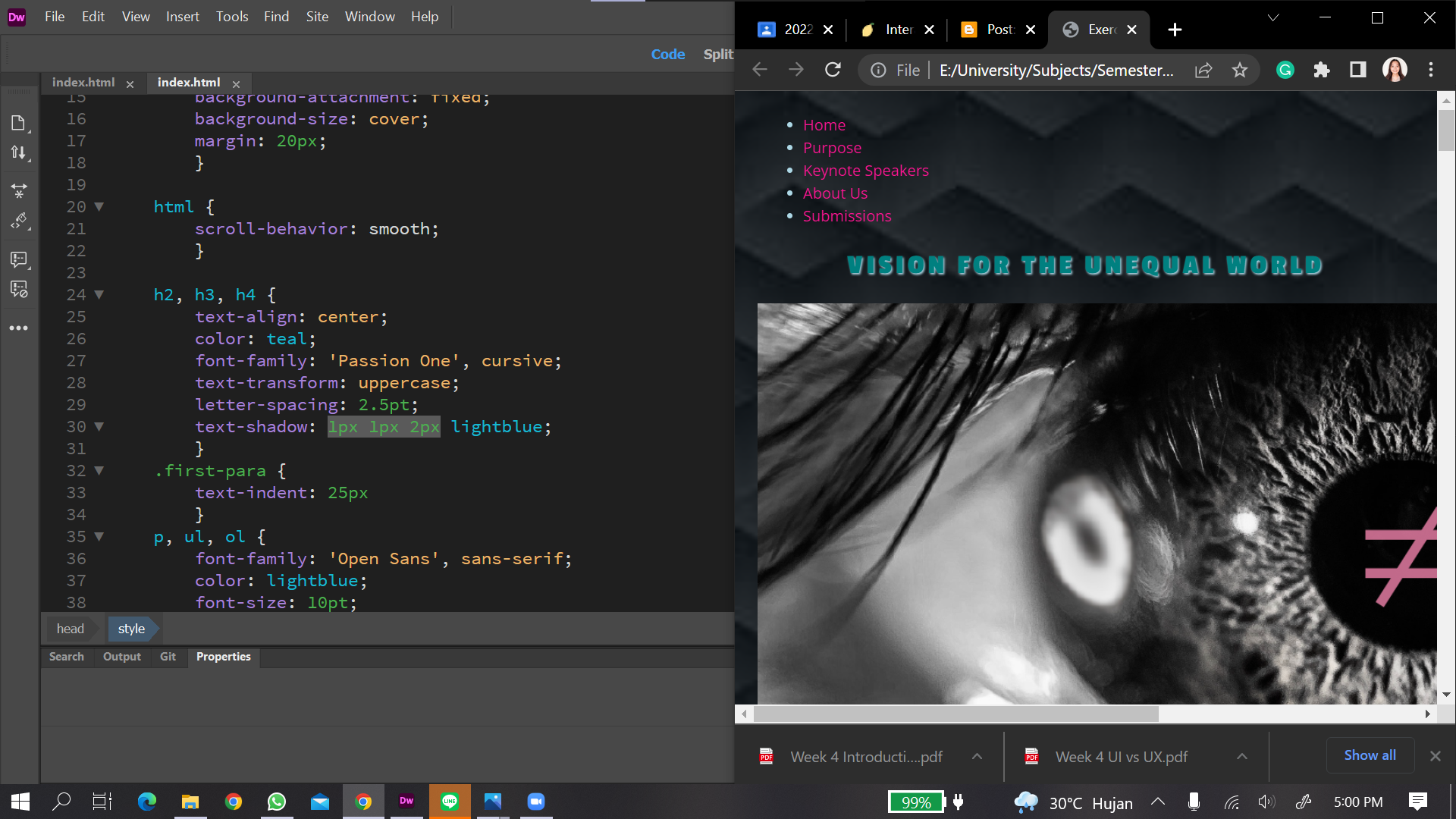Open the Insert menu
1456x819 pixels.
tap(182, 17)
